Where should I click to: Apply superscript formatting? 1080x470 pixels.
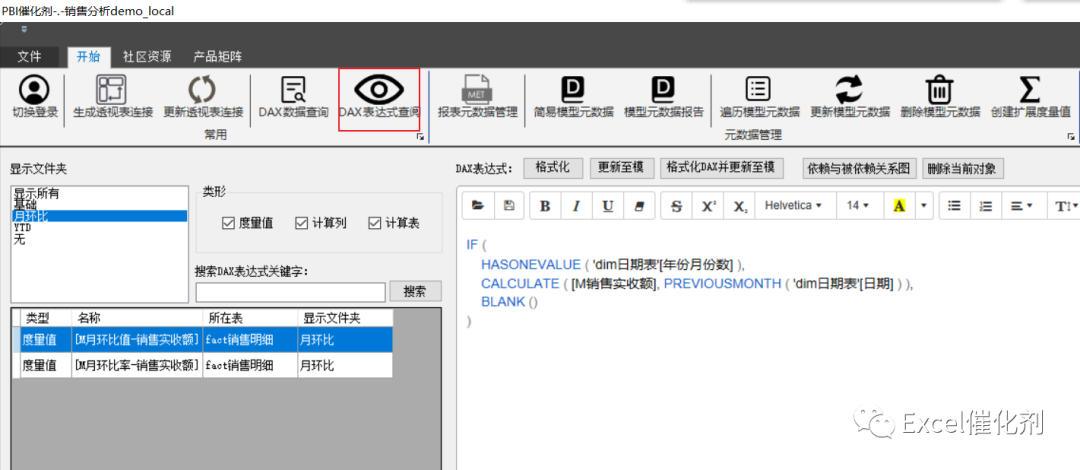point(708,205)
